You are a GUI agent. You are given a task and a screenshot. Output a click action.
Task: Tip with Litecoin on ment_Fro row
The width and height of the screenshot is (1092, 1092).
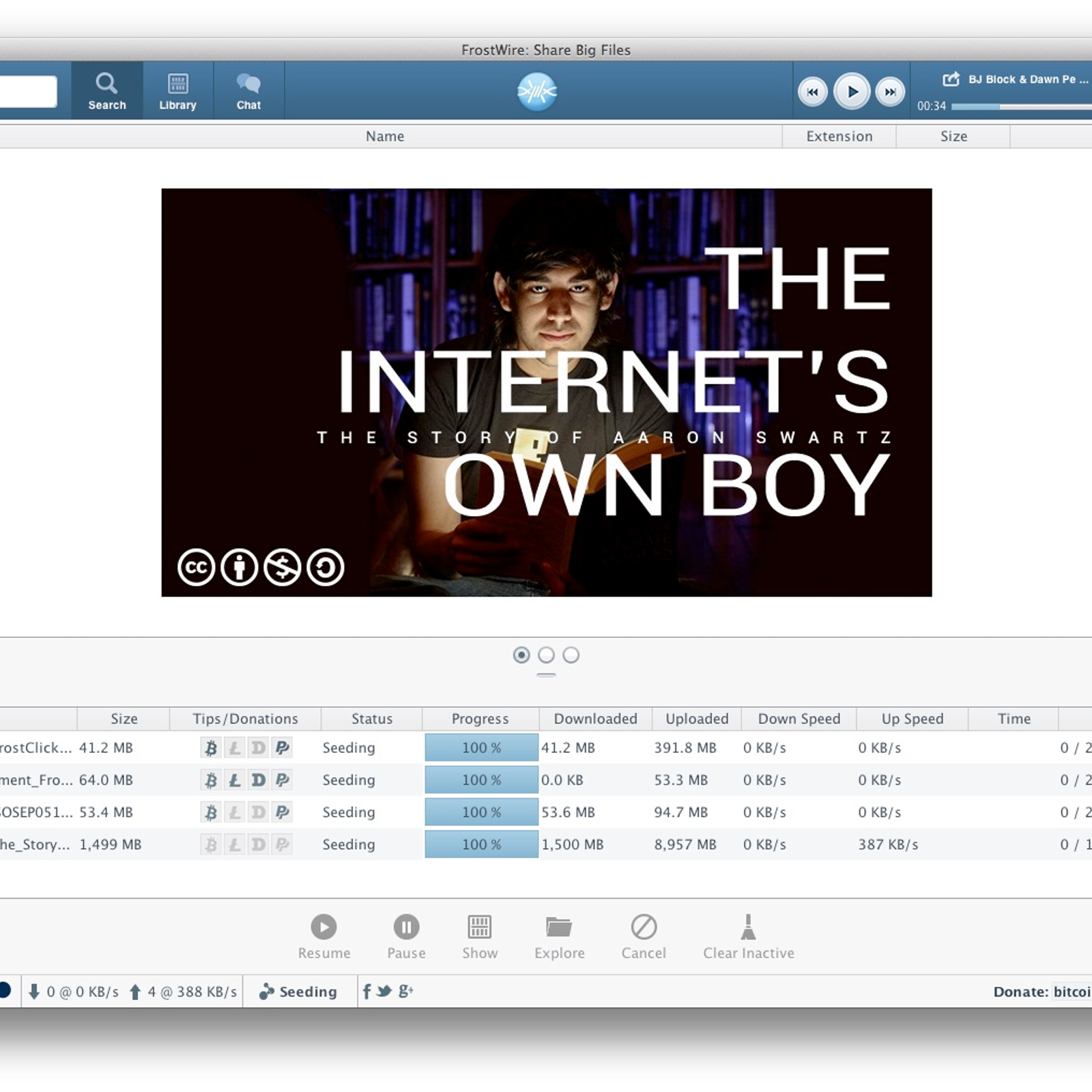pyautogui.click(x=235, y=780)
